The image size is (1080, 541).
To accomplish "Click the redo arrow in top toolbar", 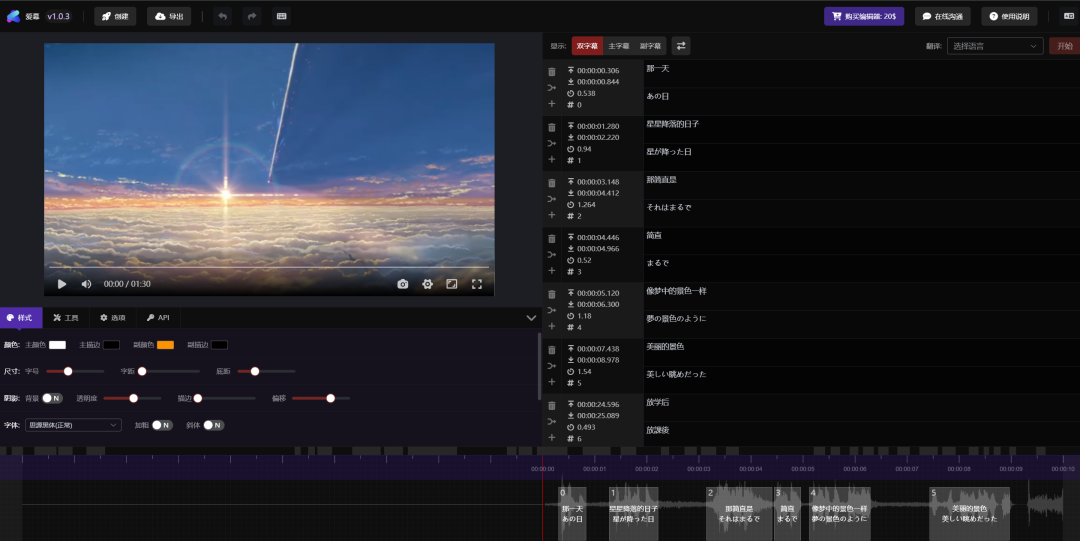I will coord(252,17).
